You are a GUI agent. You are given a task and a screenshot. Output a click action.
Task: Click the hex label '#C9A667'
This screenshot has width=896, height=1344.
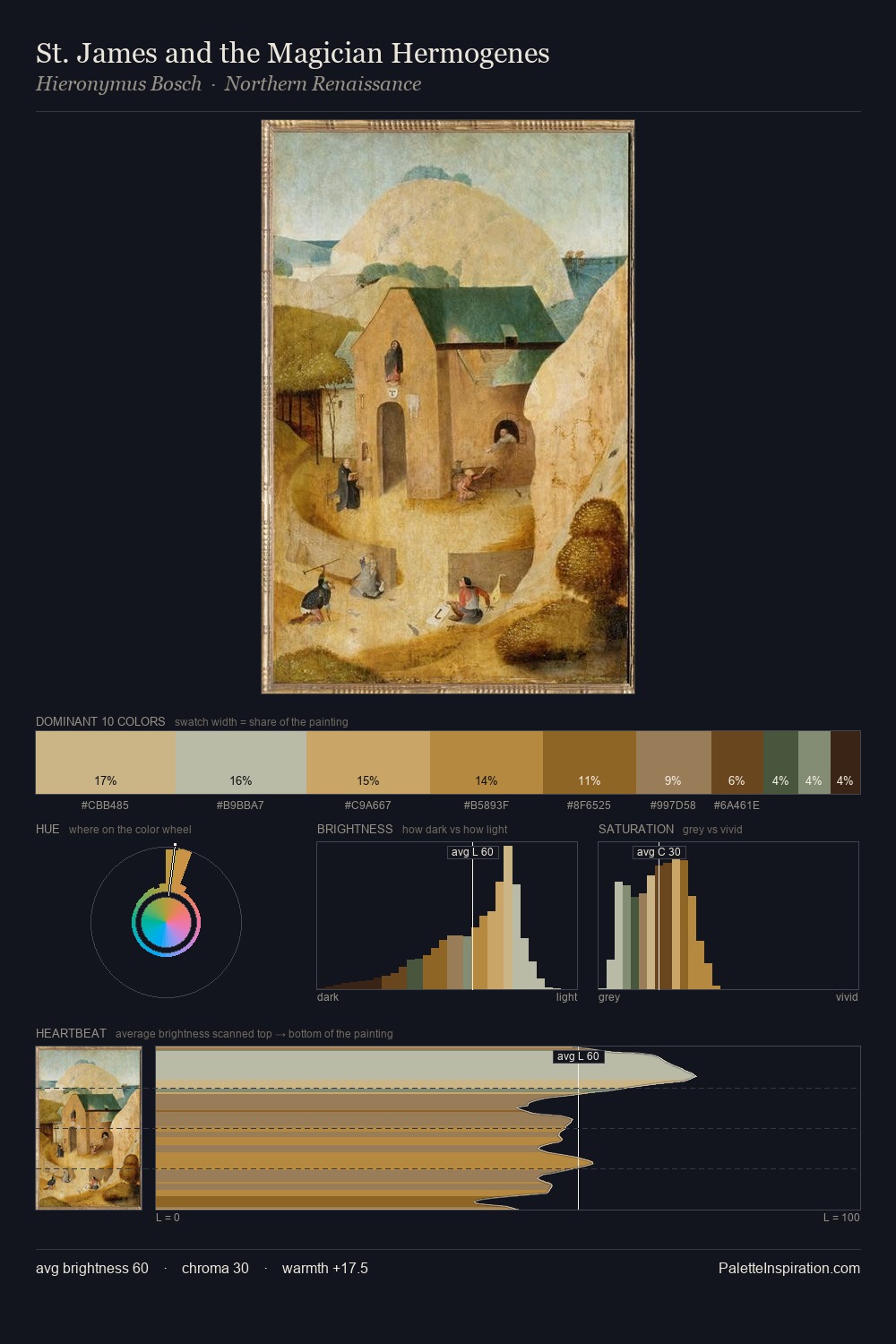click(368, 805)
